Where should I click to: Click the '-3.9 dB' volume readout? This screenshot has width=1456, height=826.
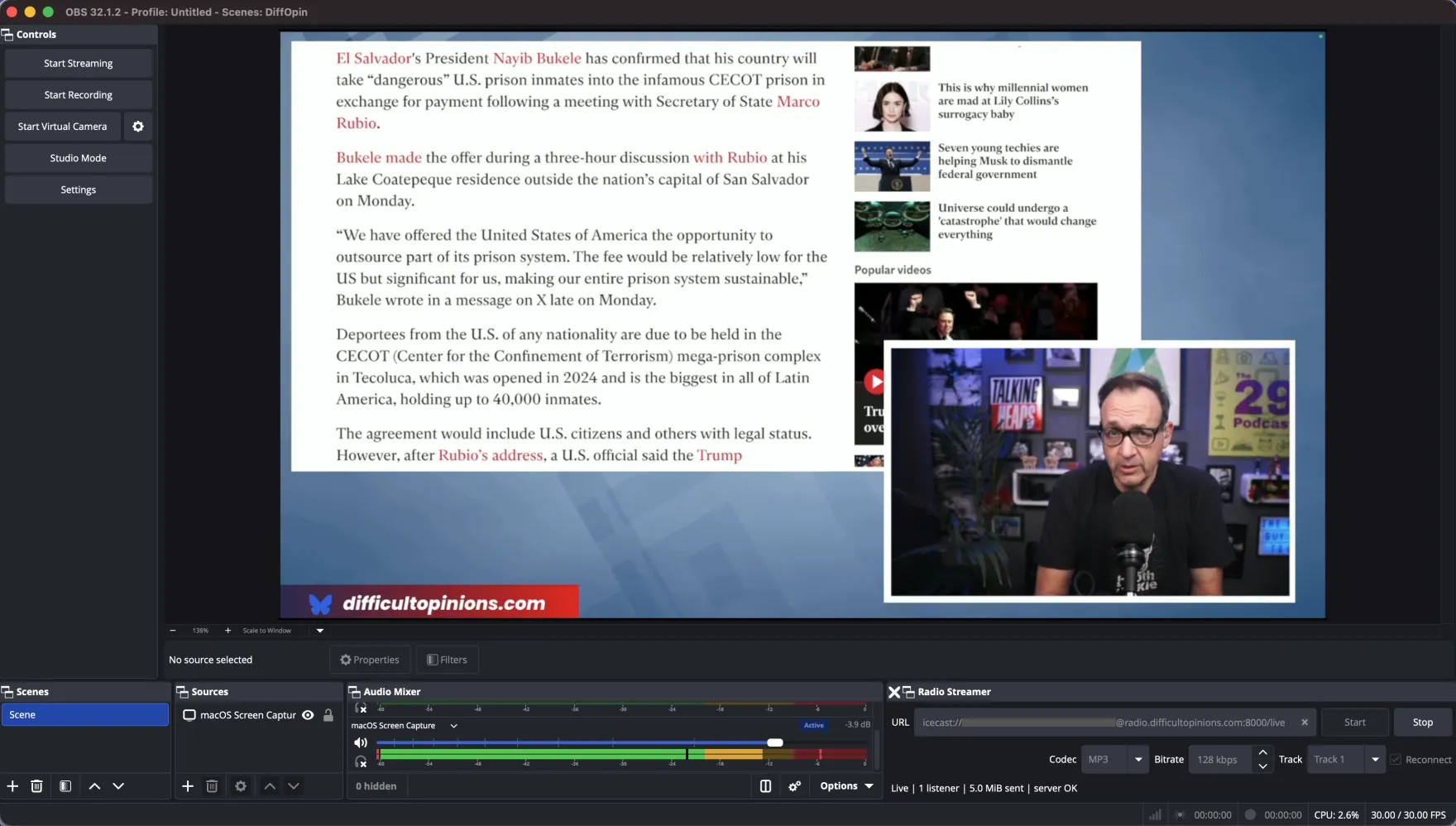(857, 725)
